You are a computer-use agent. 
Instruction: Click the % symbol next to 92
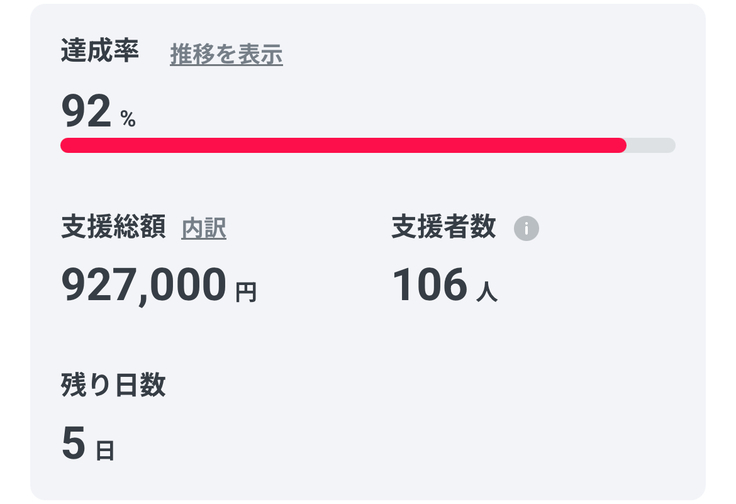[128, 120]
